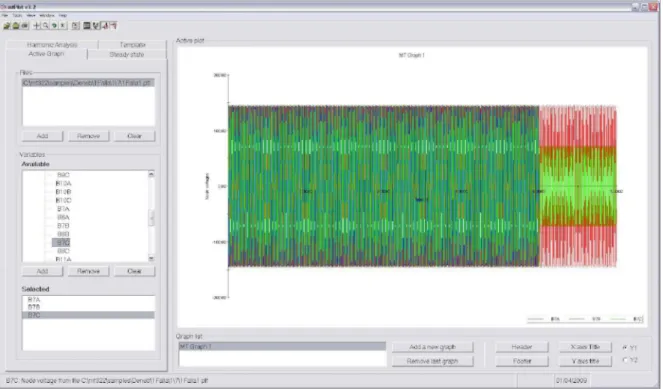Click the document page toolbar icon

75,26
